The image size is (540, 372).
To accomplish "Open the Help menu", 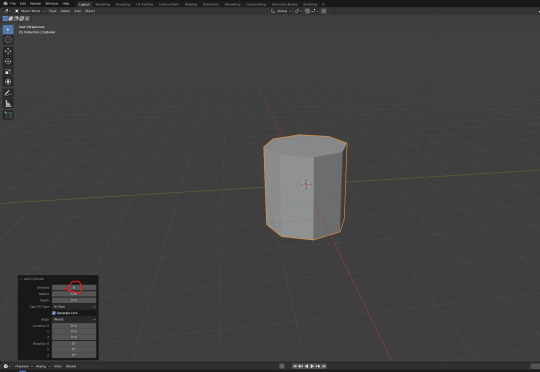I will [x=66, y=3].
